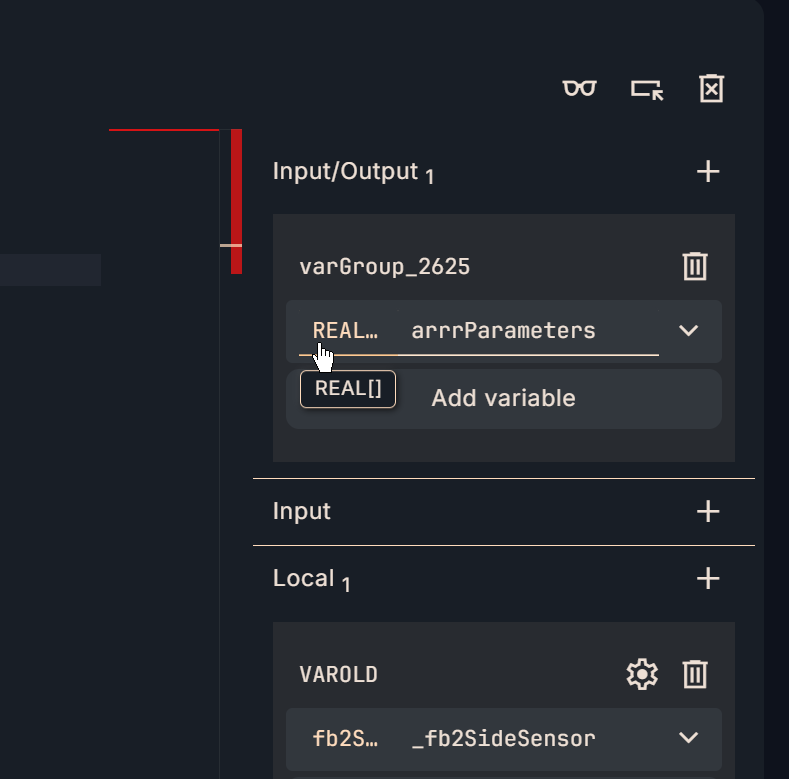Click the Add variable button
Viewport: 789px width, 779px height.
(x=503, y=398)
